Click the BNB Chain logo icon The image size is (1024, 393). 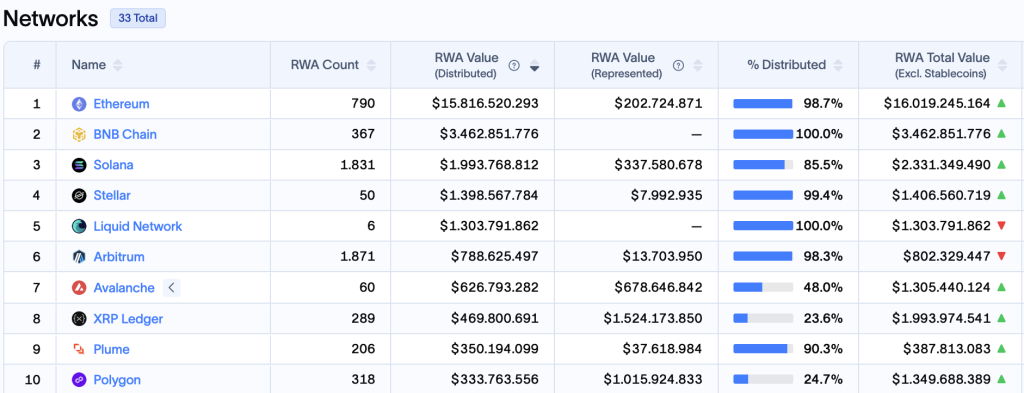79,134
